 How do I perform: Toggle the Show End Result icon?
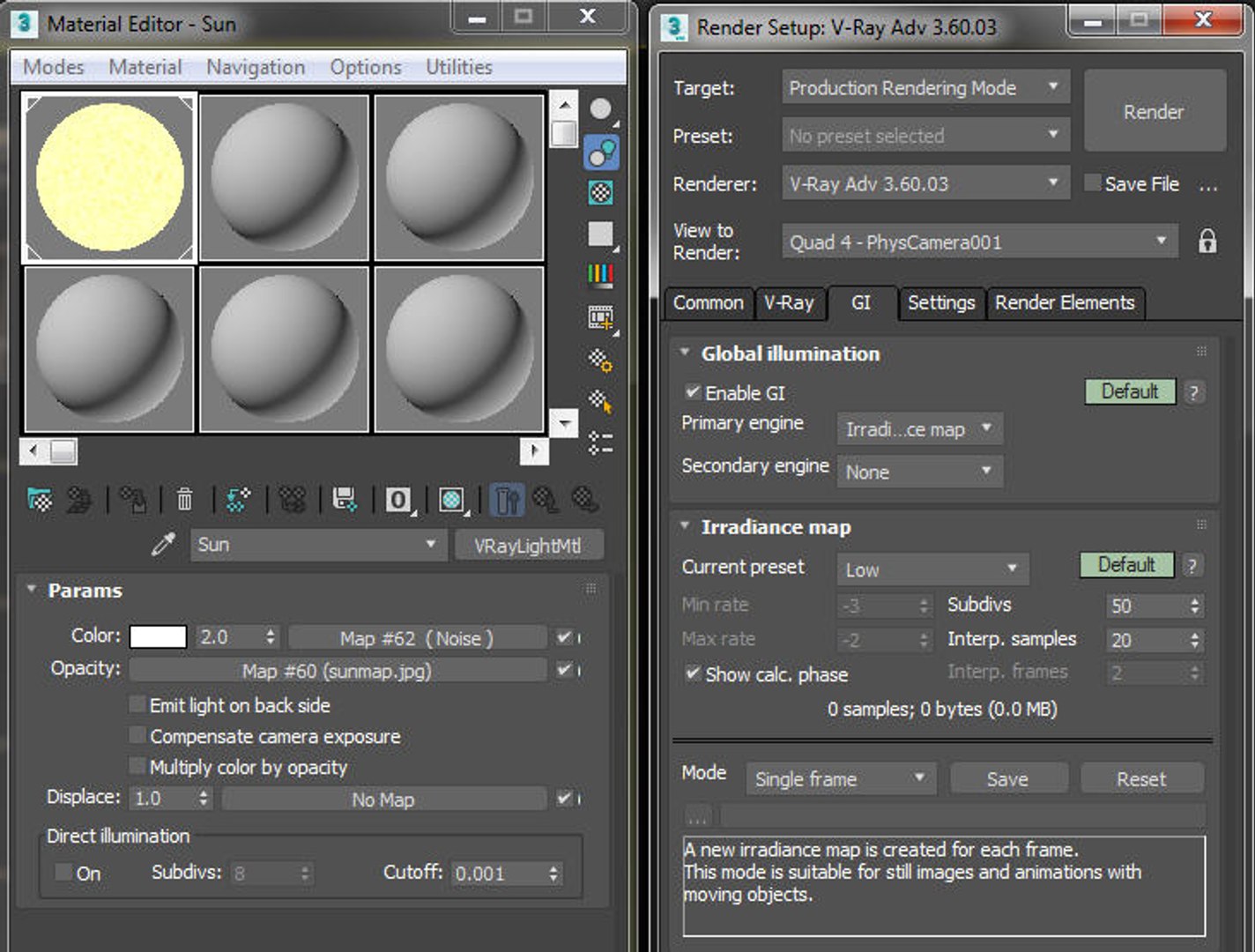coord(507,501)
